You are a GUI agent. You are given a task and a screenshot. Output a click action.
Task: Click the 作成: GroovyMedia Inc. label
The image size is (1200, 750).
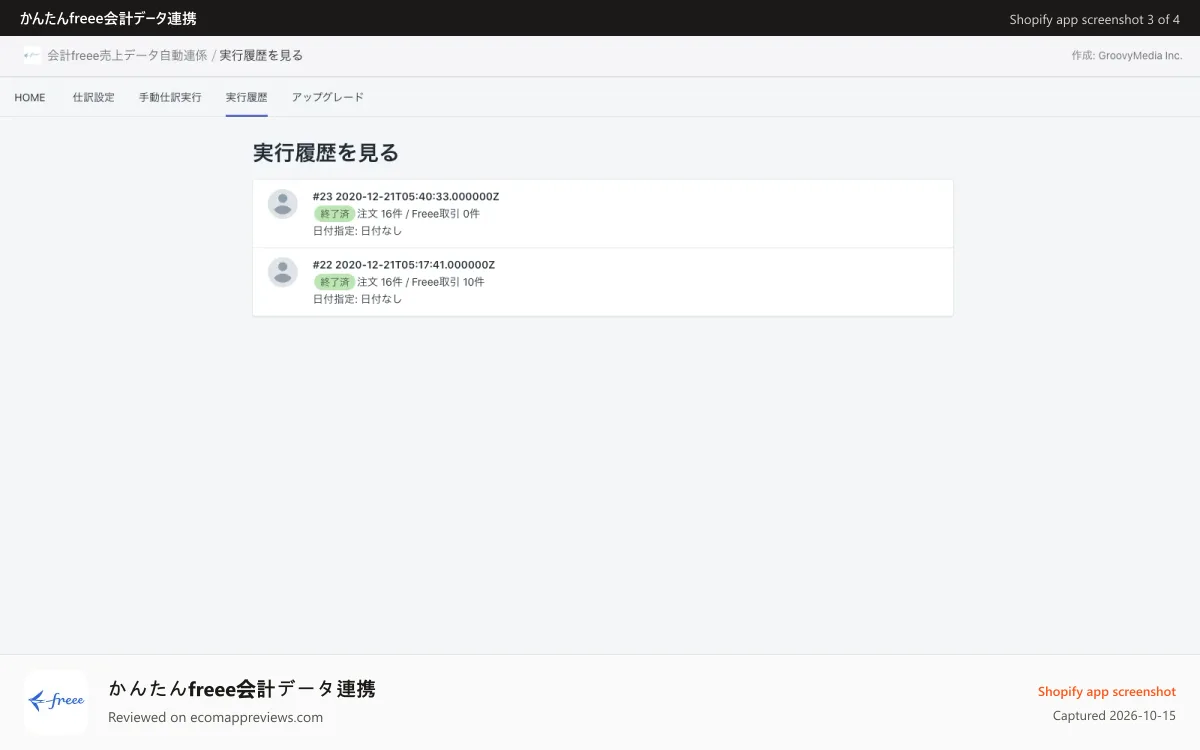[x=1126, y=56]
